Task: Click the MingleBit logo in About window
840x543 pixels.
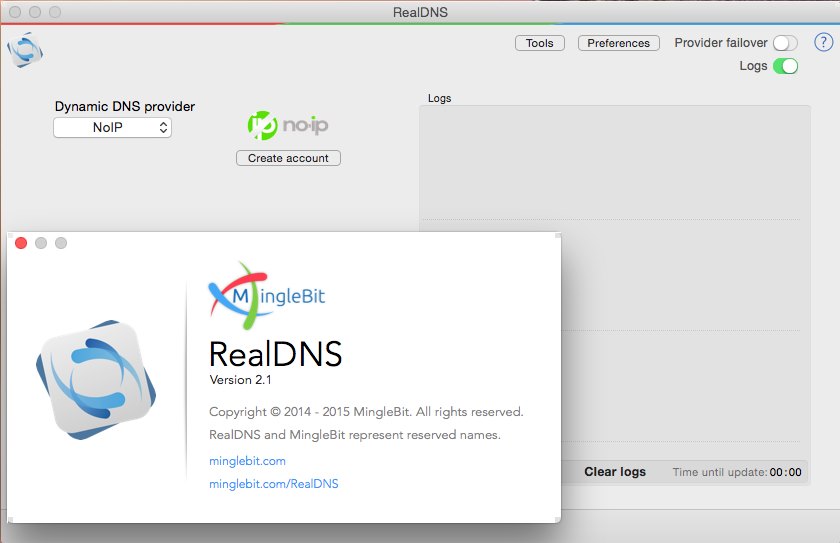Action: [267, 295]
